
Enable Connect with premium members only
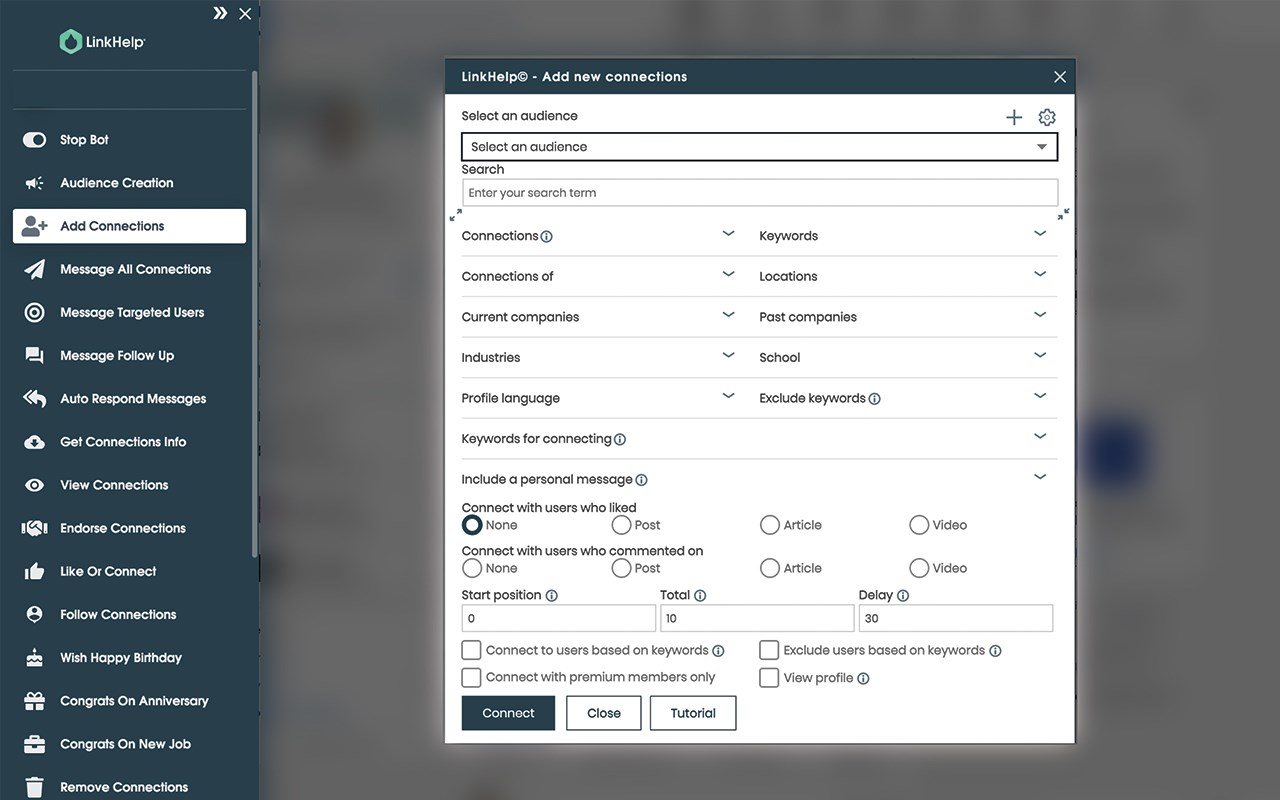click(471, 677)
